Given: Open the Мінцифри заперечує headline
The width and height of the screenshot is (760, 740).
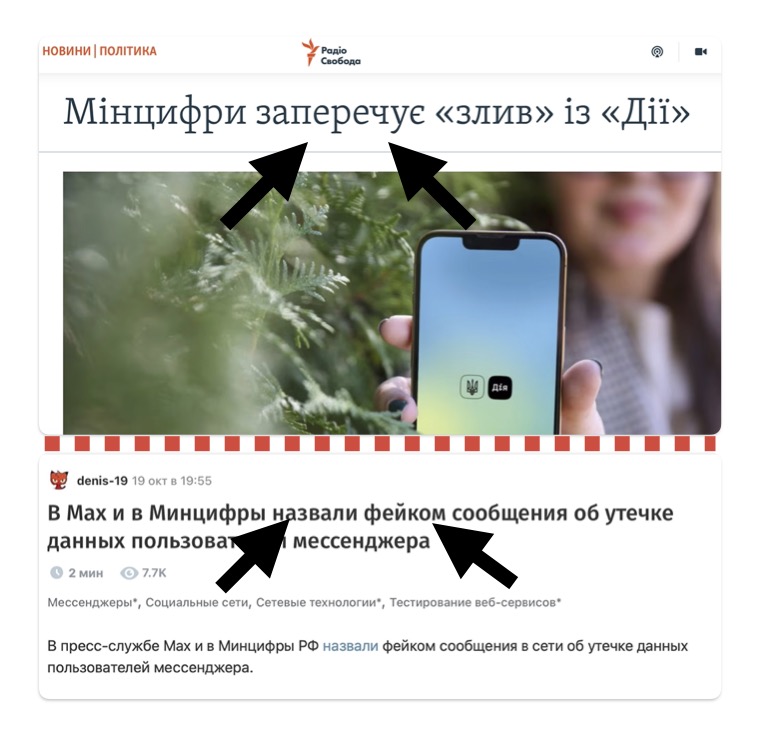Looking at the screenshot, I should tap(377, 113).
